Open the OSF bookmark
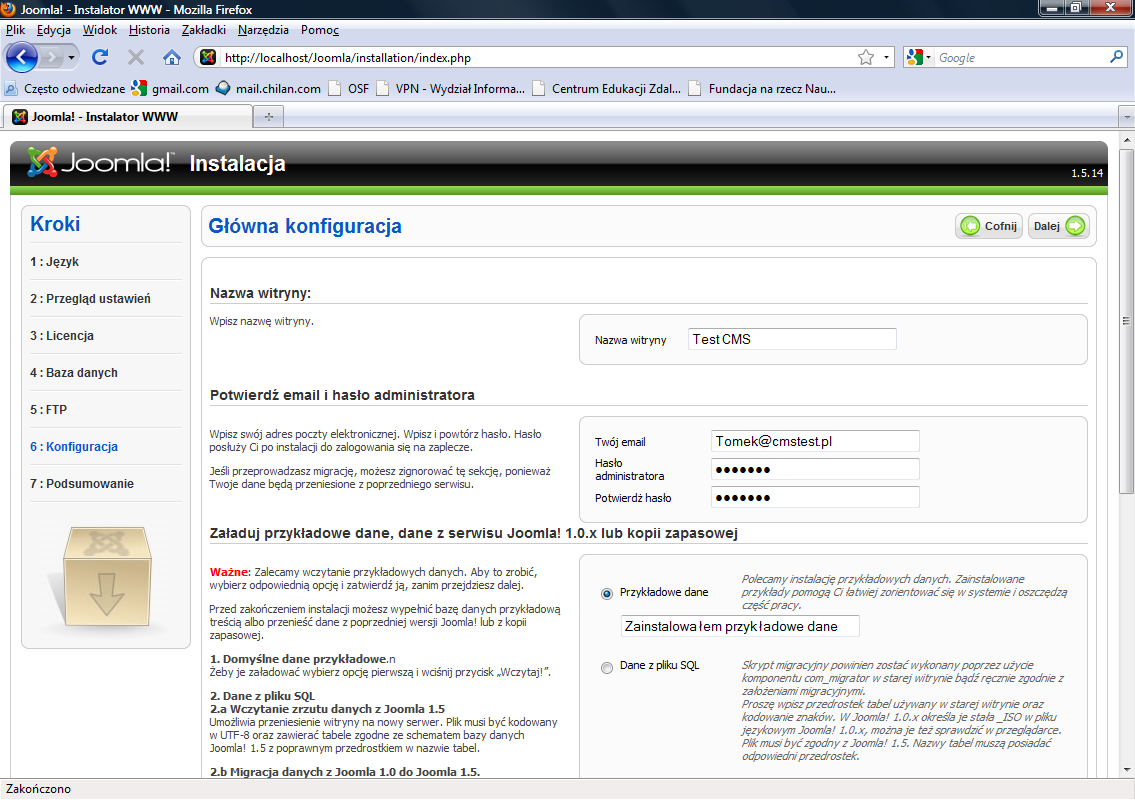Viewport: 1135px width, 800px height. pos(349,88)
